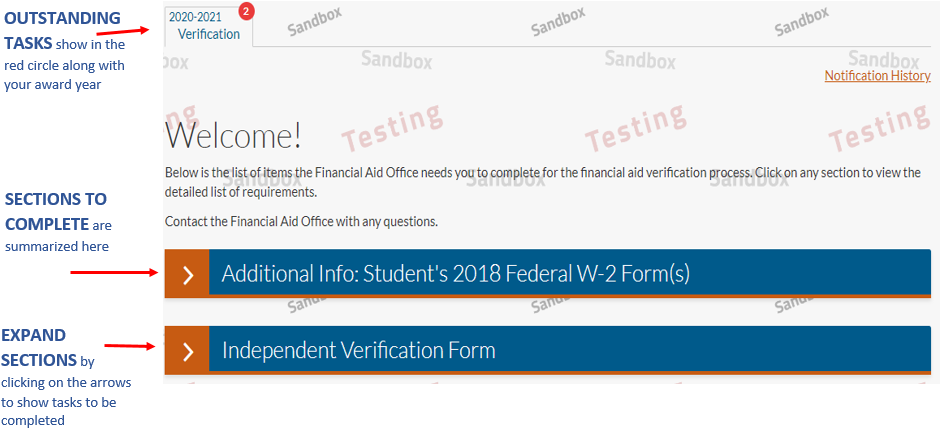
Task: Click the Welcome! heading
Action: click(234, 135)
